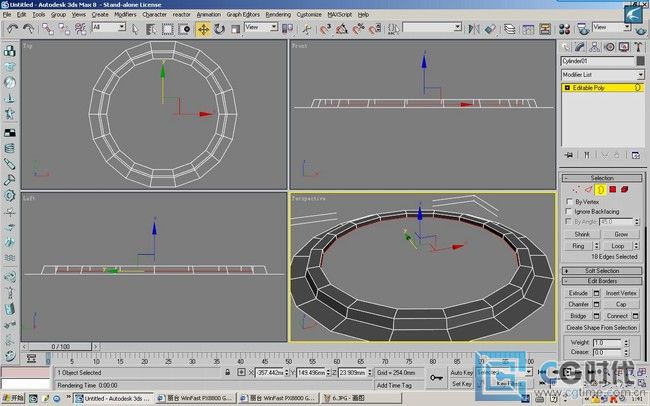650x406 pixels.
Task: Click the Configure Modifier Sets icon
Action: point(635,155)
